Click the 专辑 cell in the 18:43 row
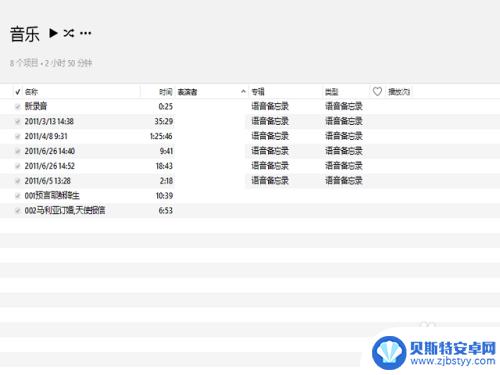 [x=270, y=166]
